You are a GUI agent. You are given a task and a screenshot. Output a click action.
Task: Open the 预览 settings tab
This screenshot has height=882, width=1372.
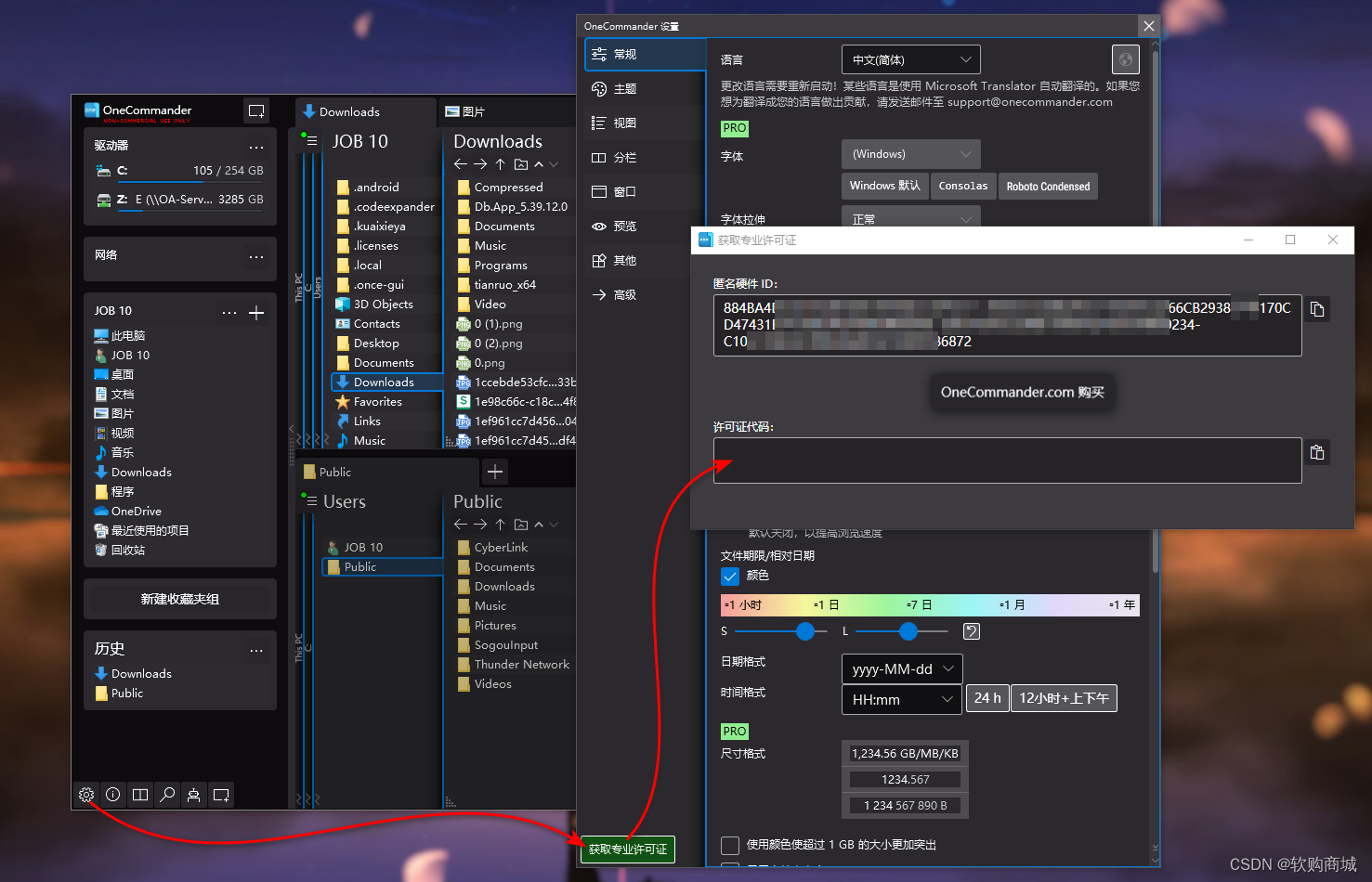(645, 227)
